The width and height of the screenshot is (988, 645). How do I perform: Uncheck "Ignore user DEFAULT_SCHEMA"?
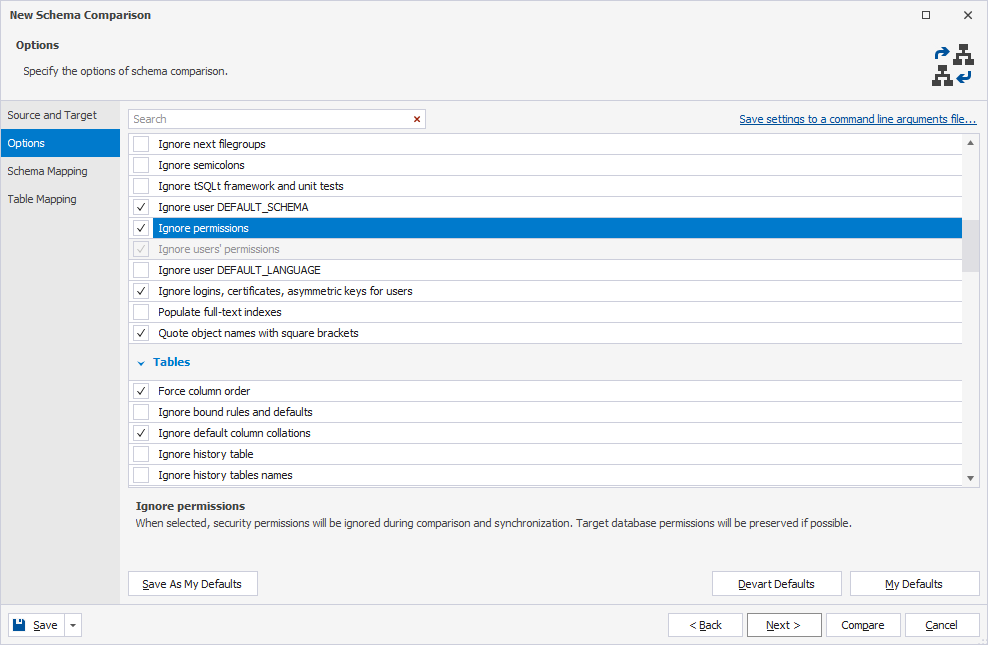click(140, 207)
